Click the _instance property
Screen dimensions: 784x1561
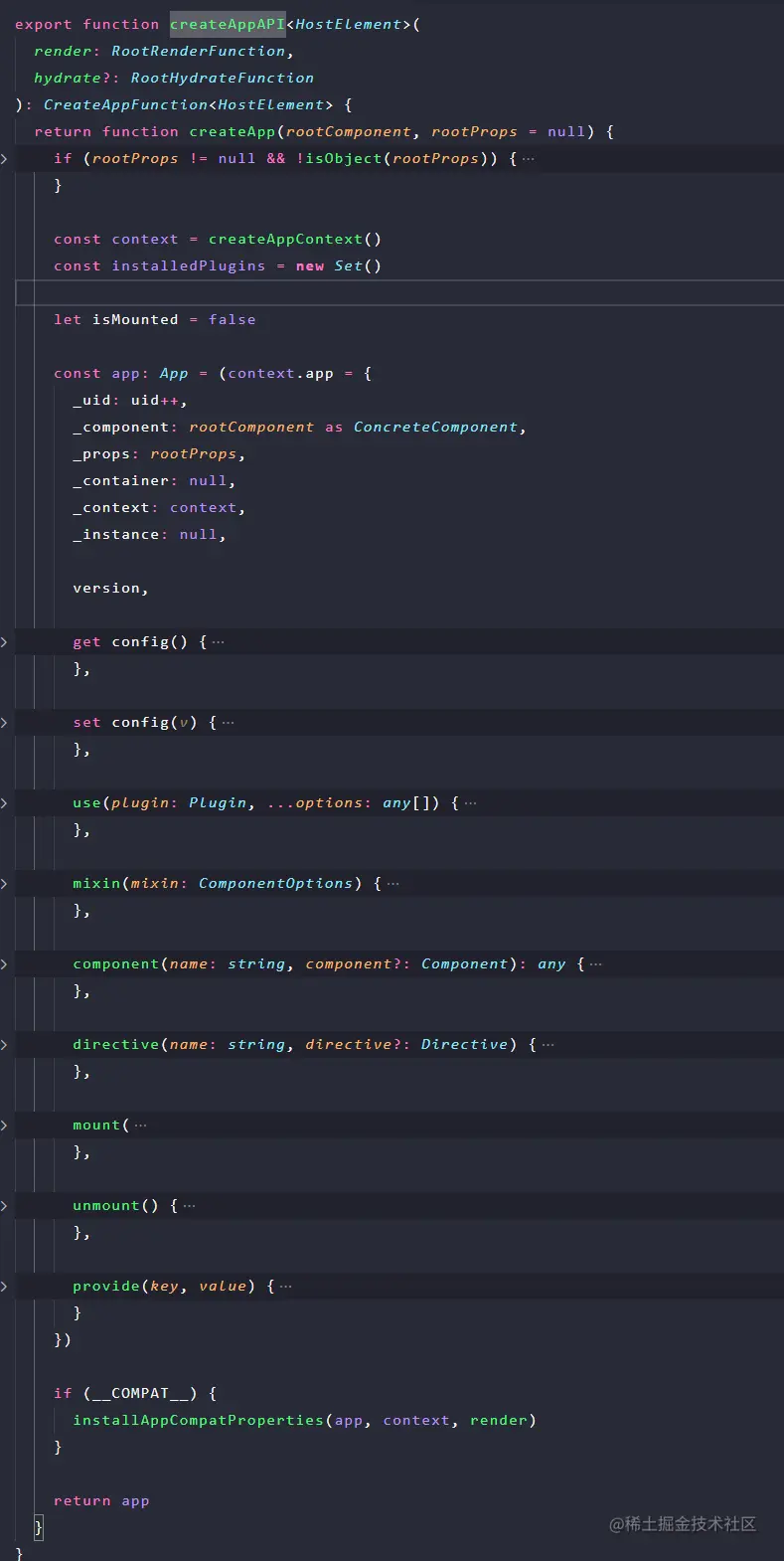point(116,534)
